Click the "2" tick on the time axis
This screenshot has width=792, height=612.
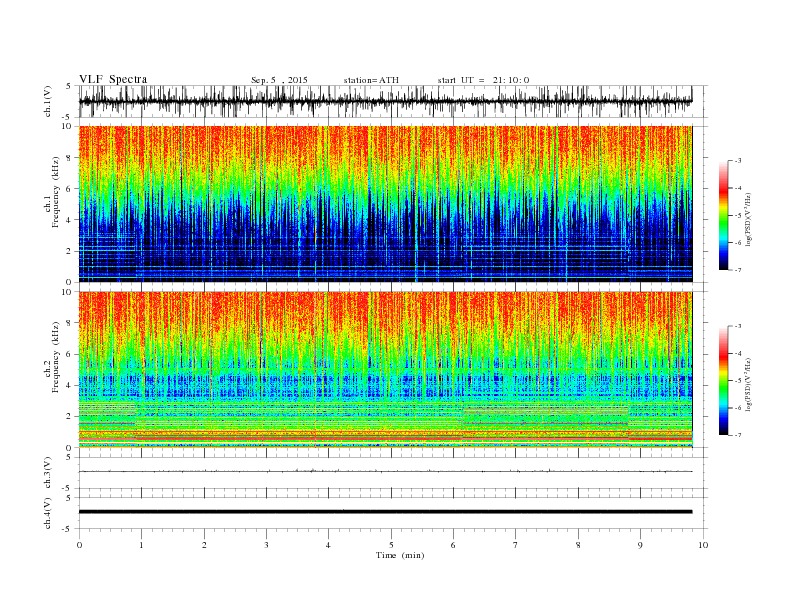coord(204,545)
